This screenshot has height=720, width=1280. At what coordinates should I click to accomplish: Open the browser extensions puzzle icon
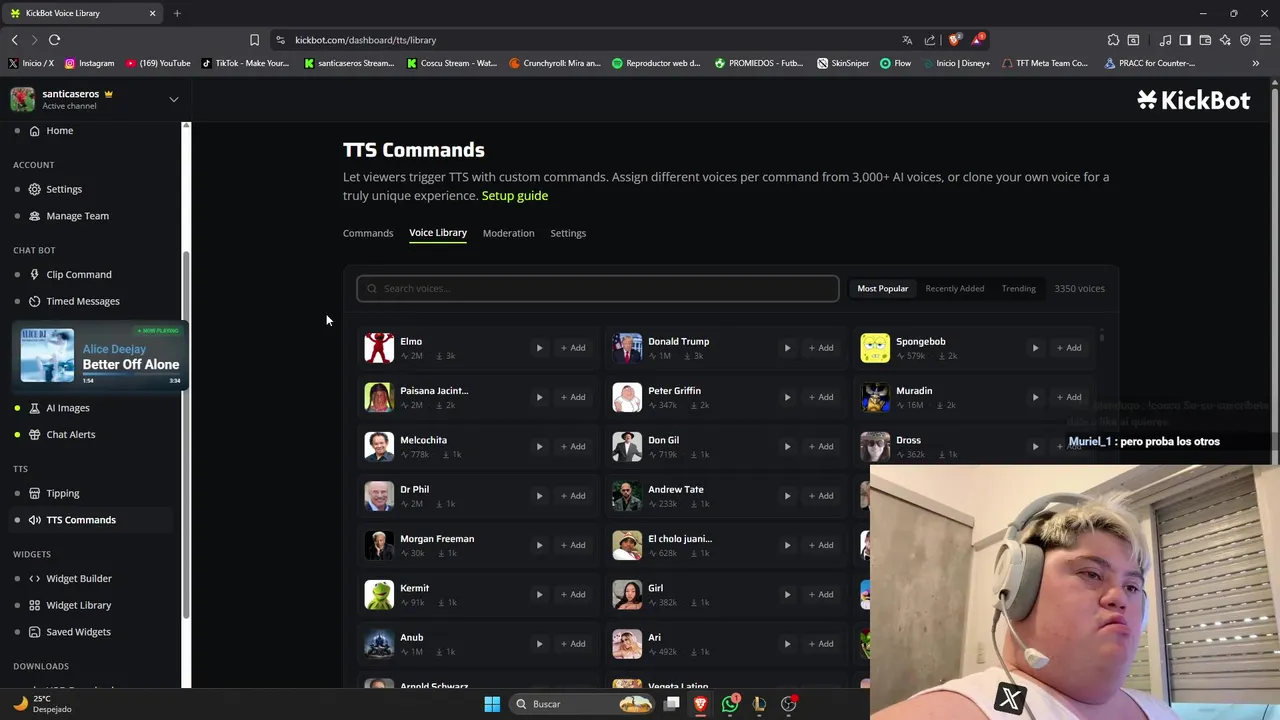click(x=1113, y=40)
